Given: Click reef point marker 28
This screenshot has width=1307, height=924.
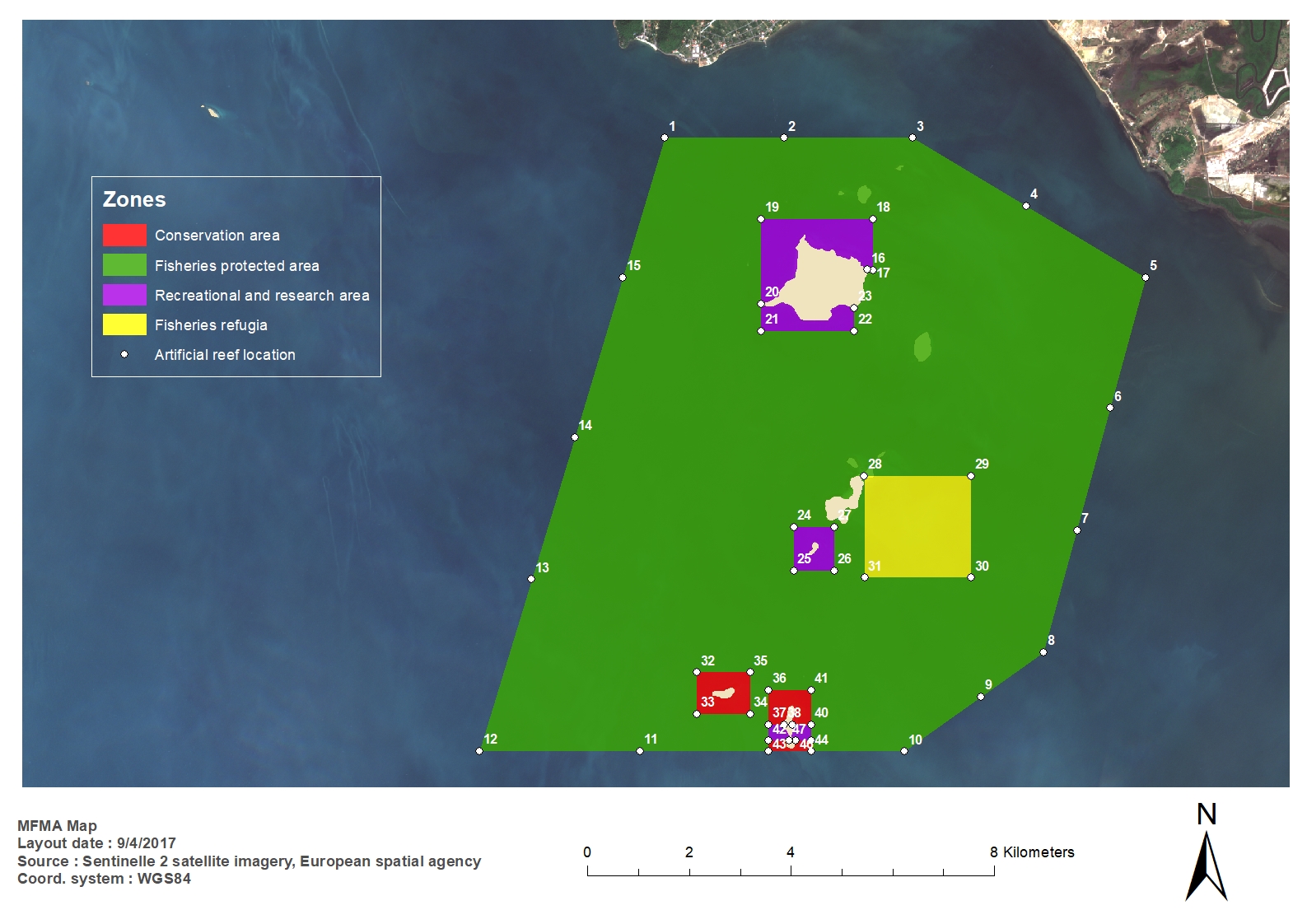Looking at the screenshot, I should point(864,476).
